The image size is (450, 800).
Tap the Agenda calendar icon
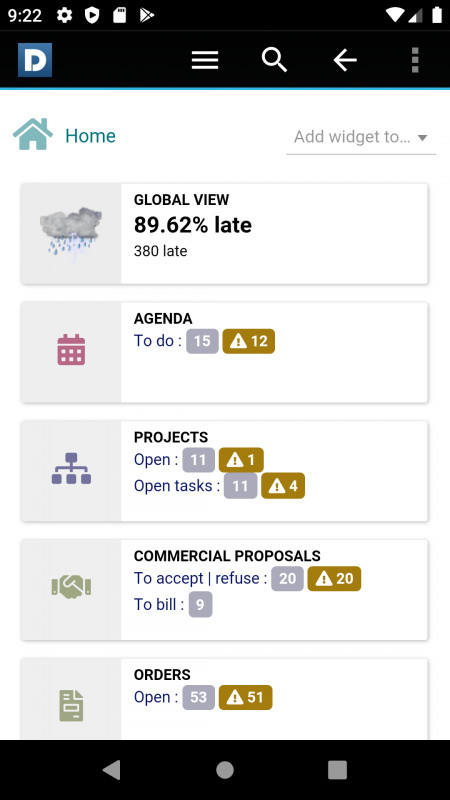[x=71, y=349]
